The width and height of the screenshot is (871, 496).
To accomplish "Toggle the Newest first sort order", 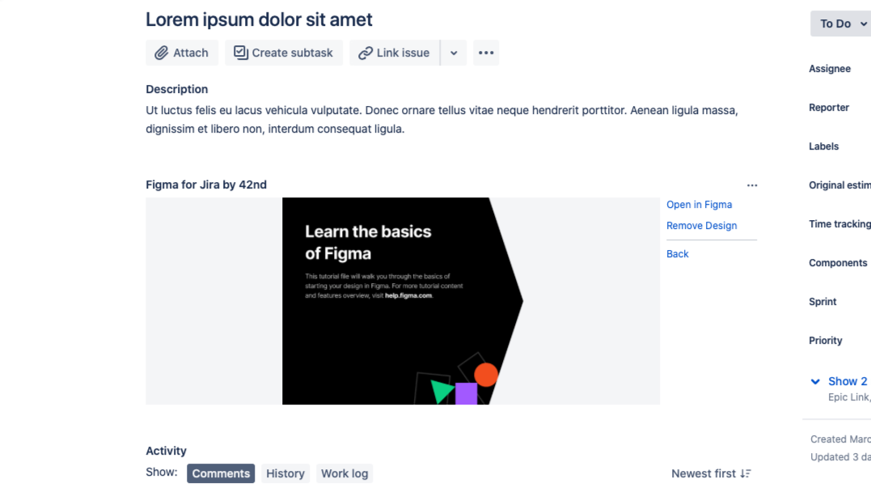I will click(x=711, y=473).
